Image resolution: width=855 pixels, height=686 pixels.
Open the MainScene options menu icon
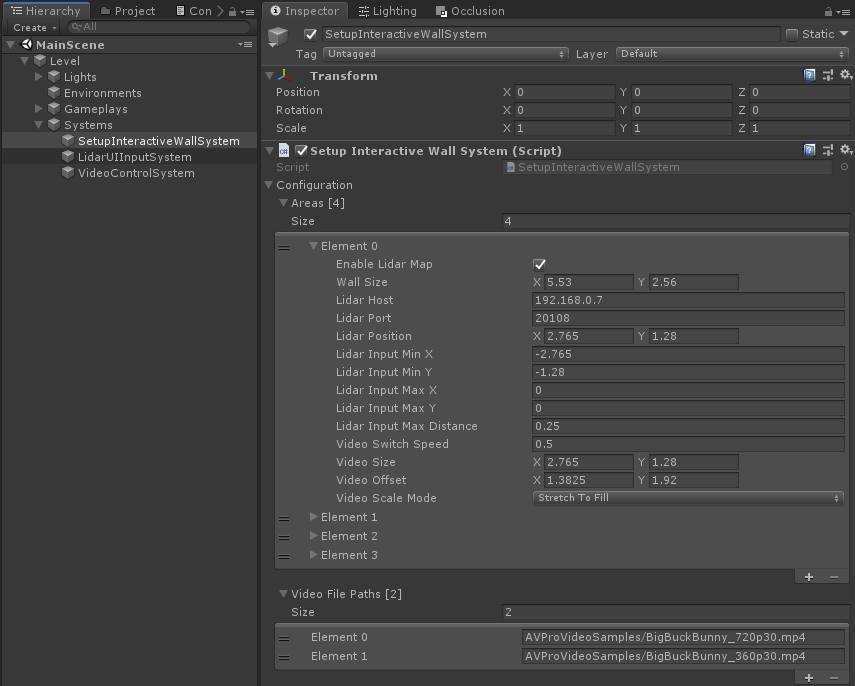pyautogui.click(x=245, y=45)
